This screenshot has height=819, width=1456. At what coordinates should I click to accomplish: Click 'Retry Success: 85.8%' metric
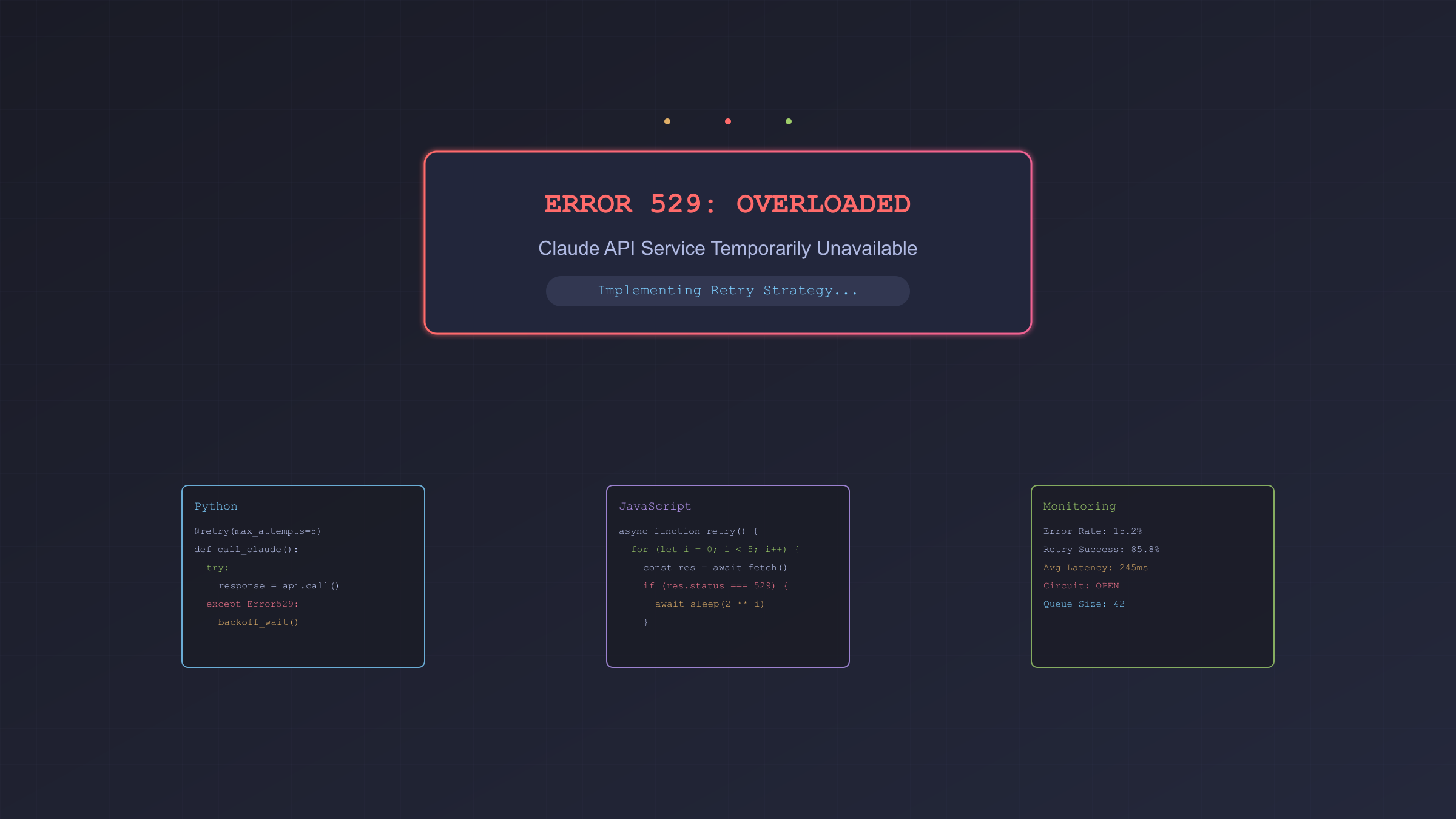click(1101, 550)
